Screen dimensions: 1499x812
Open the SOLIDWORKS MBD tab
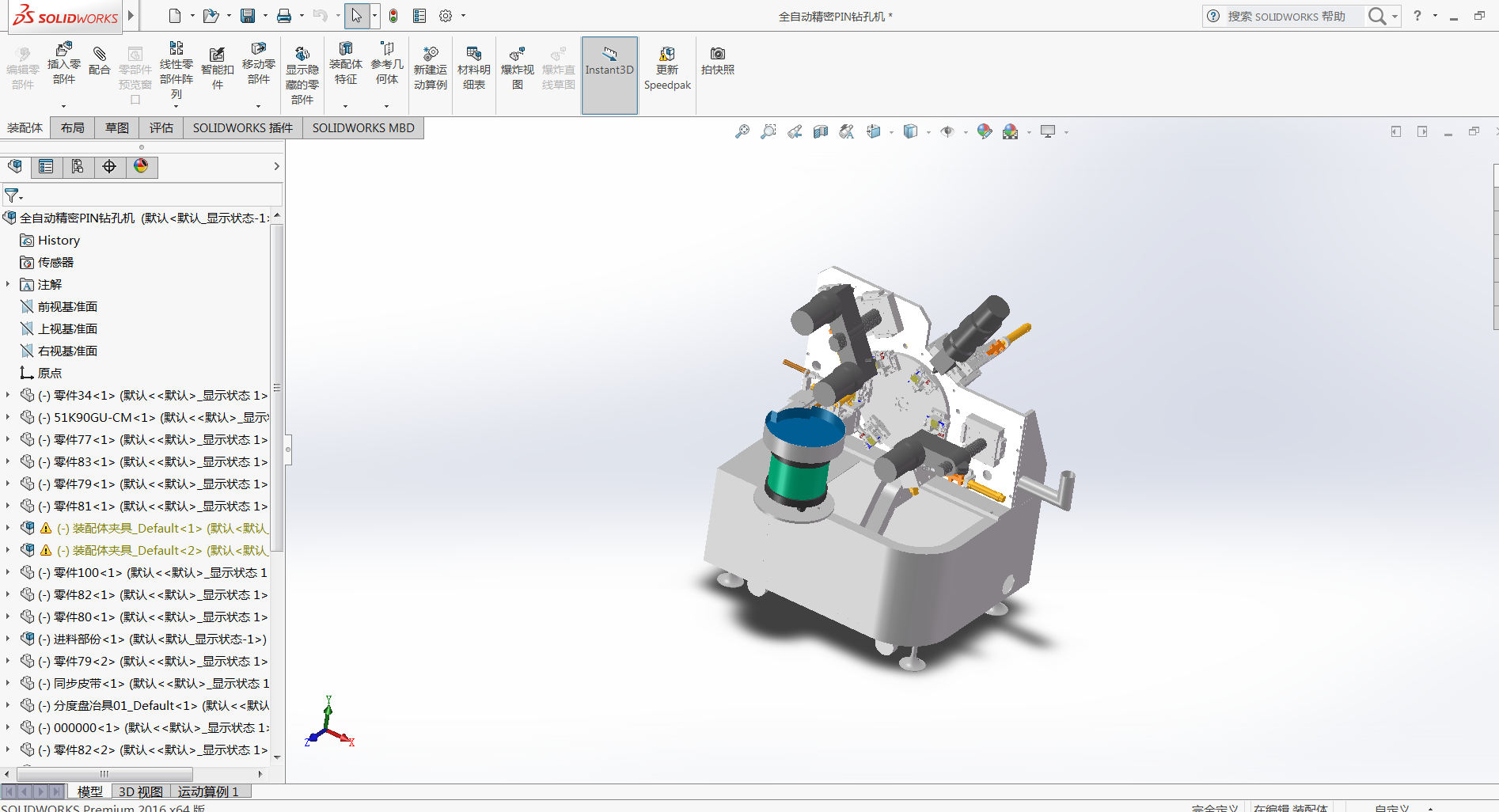click(363, 127)
